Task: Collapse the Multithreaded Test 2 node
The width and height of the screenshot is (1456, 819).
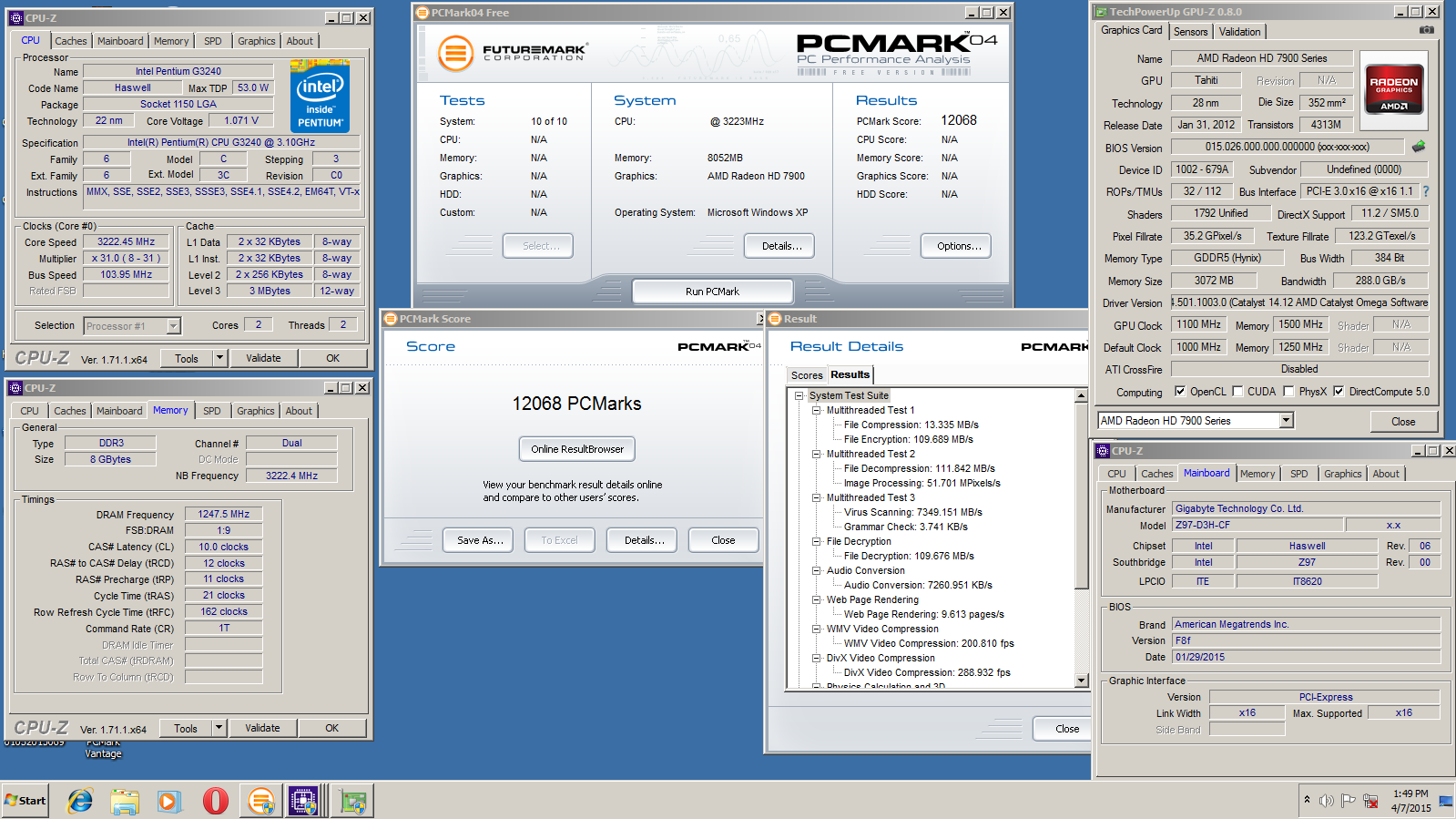Action: (x=817, y=454)
